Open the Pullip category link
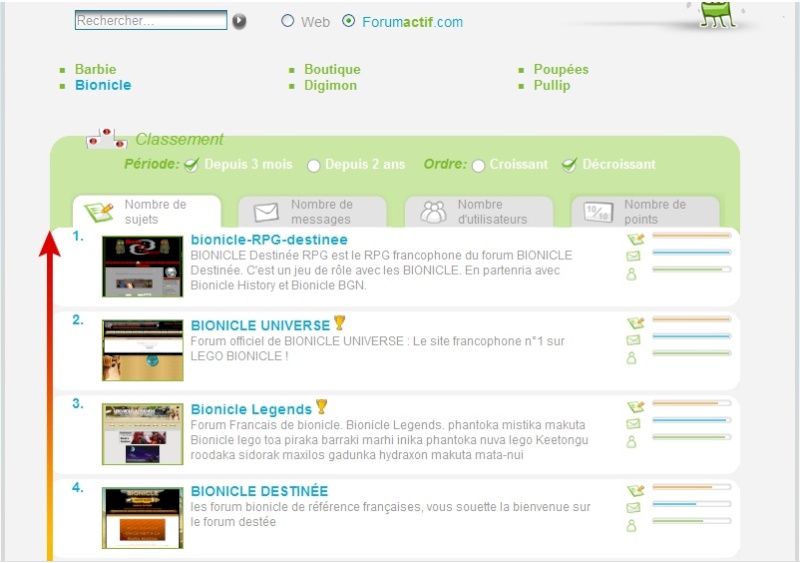 [552, 85]
